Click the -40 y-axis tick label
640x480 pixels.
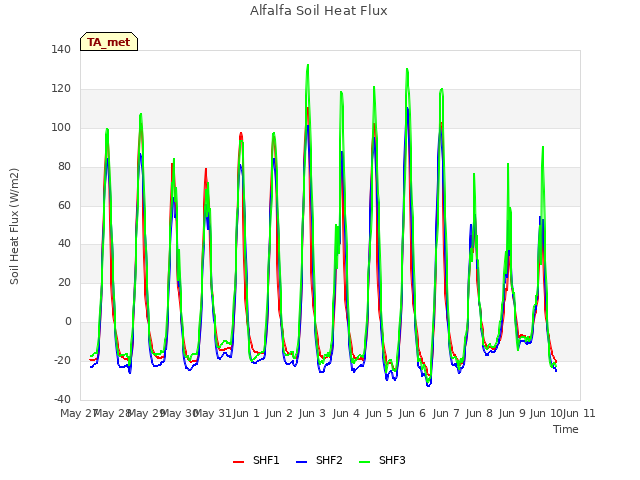(x=62, y=399)
